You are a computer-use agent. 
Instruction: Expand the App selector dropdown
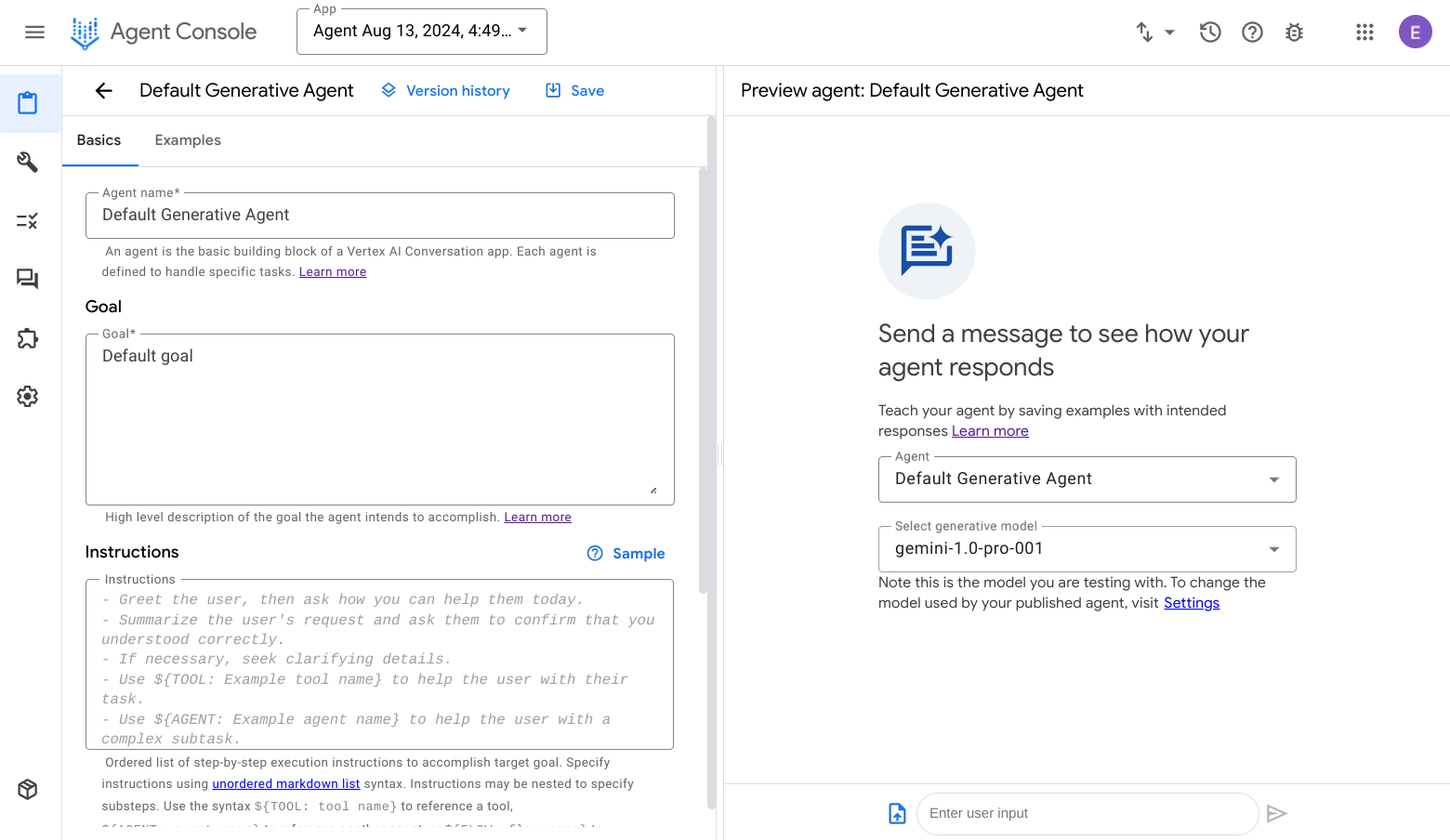click(x=422, y=32)
